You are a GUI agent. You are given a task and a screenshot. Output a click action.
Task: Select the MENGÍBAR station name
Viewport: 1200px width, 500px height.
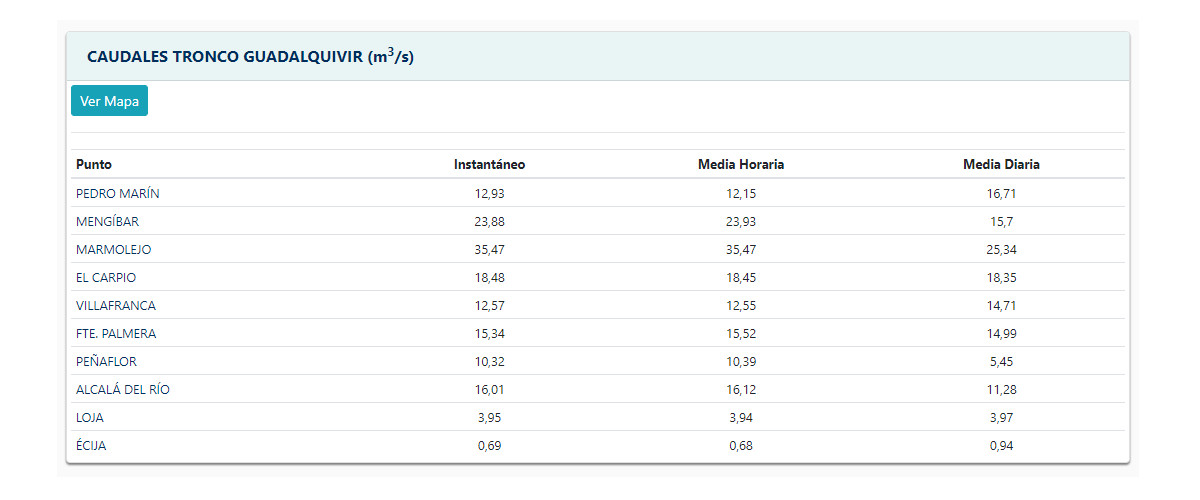[107, 221]
